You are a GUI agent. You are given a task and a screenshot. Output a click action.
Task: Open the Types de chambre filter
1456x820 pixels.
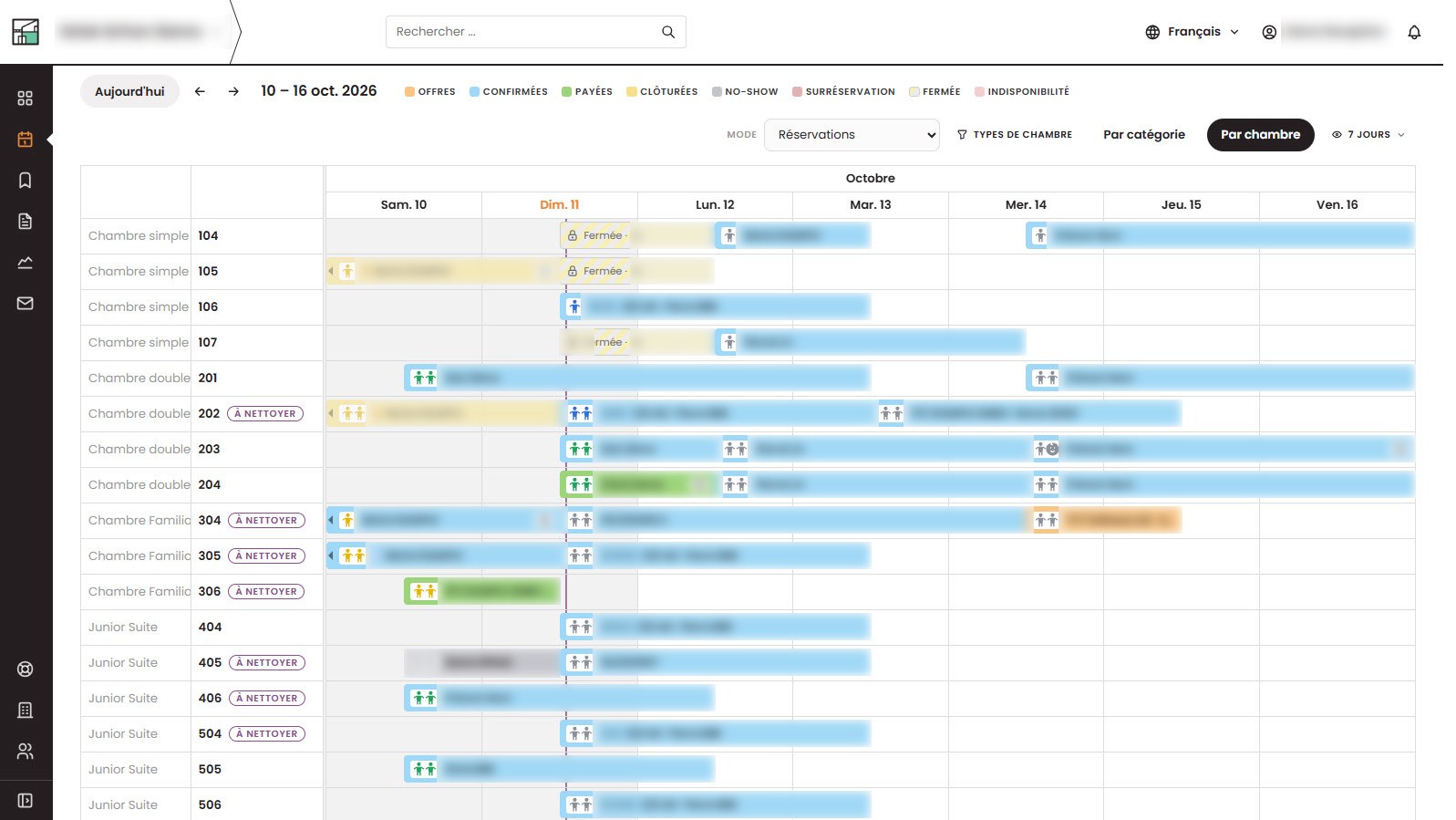pyautogui.click(x=1015, y=135)
